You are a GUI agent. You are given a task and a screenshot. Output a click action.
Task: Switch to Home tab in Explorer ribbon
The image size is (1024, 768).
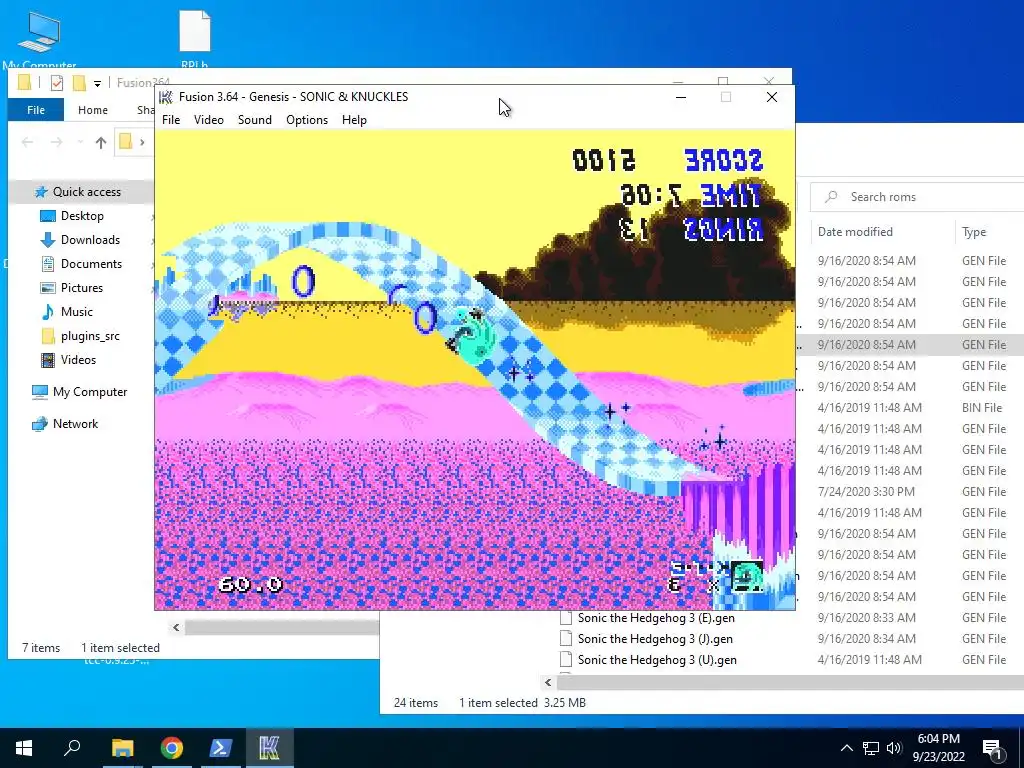pyautogui.click(x=93, y=110)
